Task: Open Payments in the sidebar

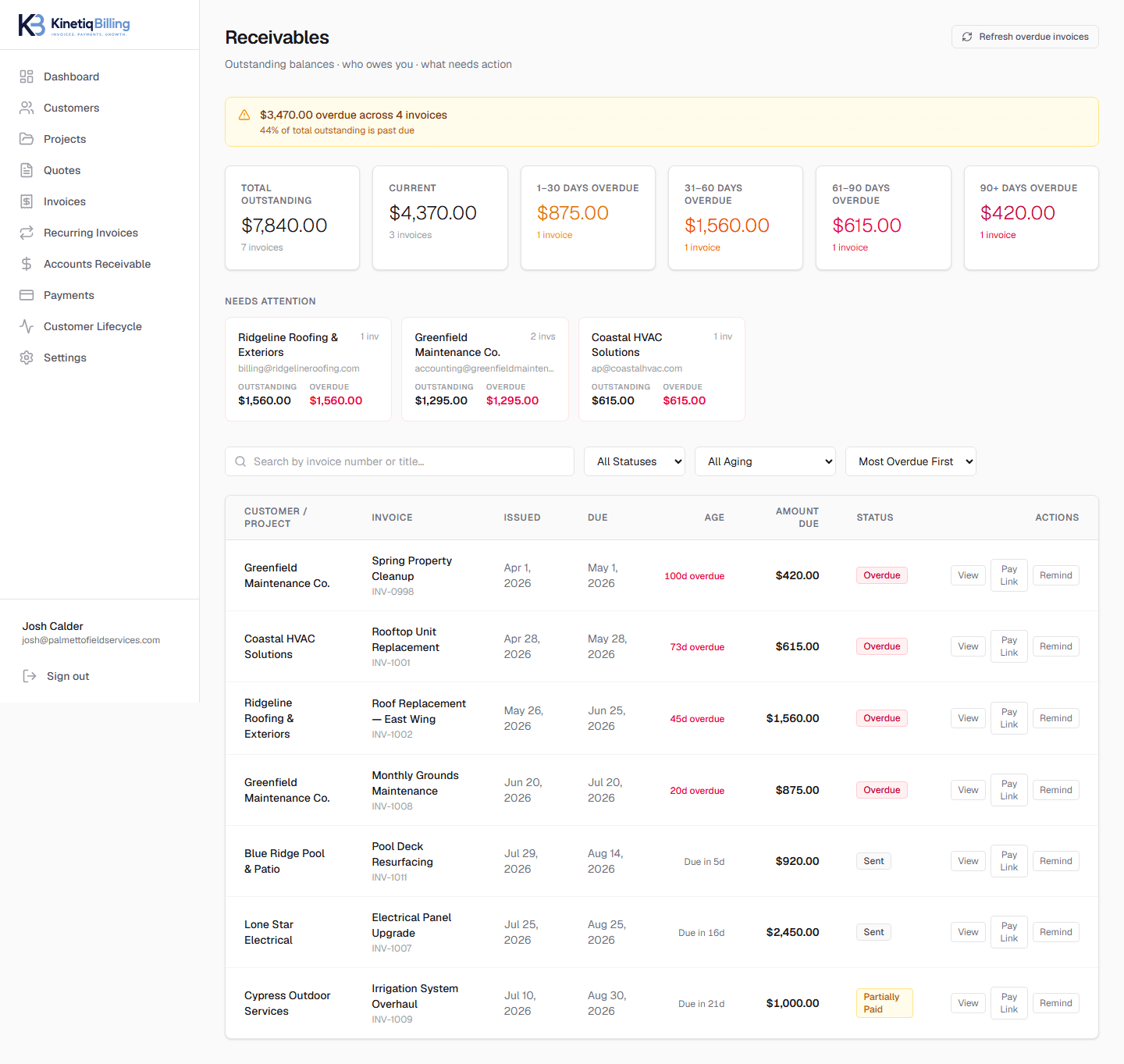Action: click(99, 295)
